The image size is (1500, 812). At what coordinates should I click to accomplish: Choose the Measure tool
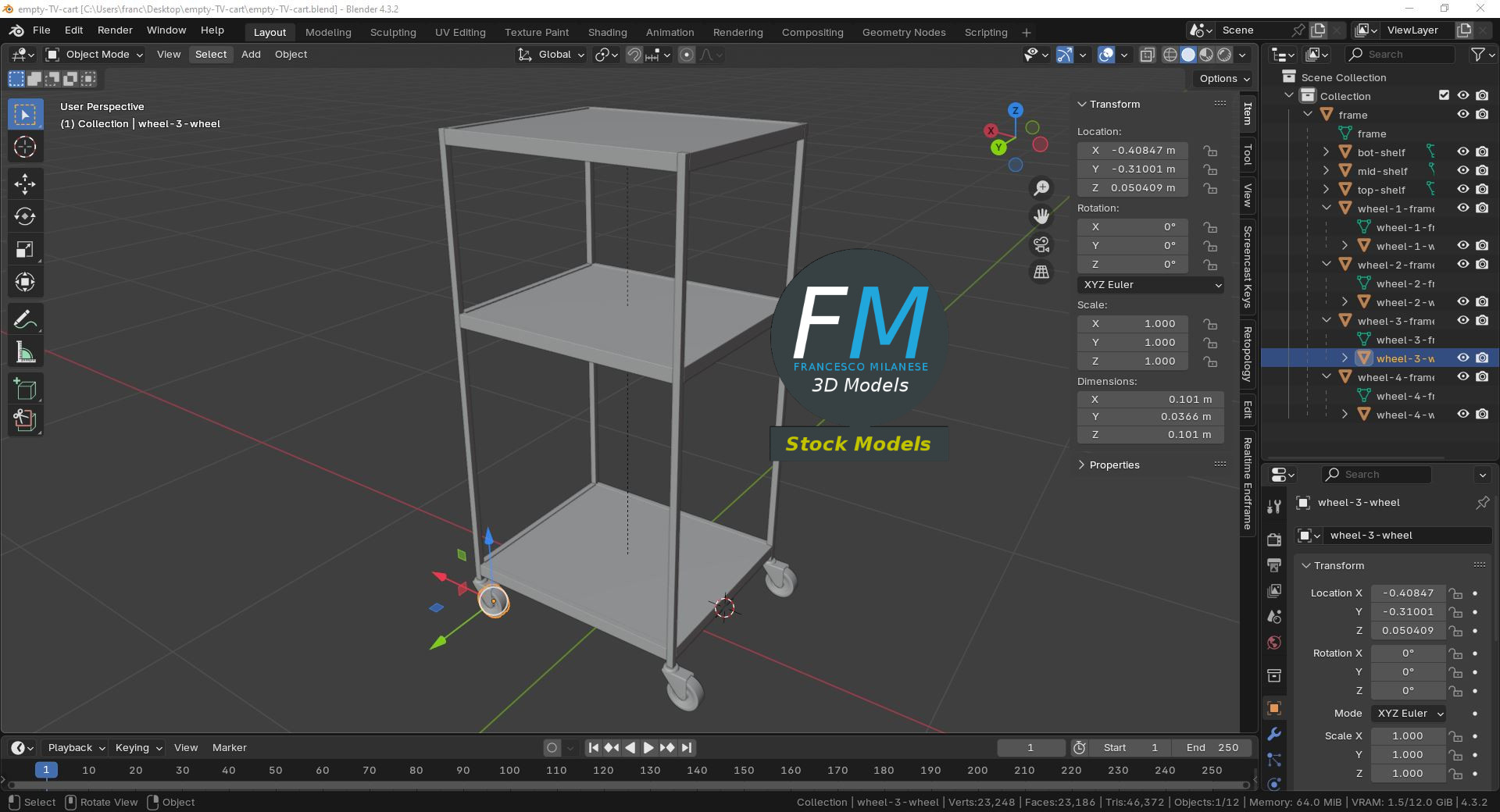point(25,353)
